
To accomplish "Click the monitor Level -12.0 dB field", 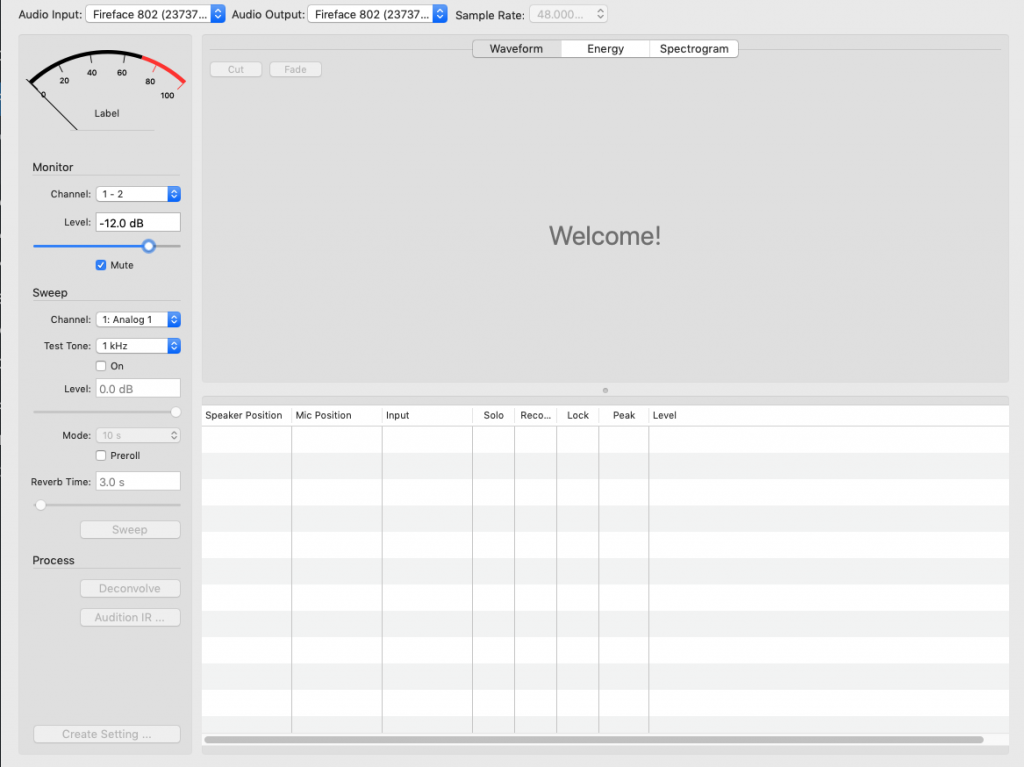I will 138,223.
